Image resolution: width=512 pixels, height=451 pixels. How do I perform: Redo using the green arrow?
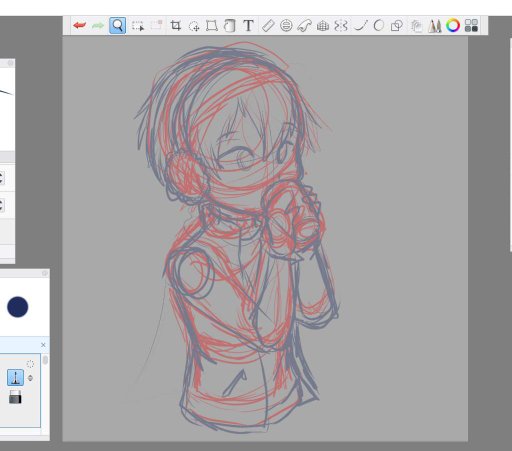tap(98, 25)
